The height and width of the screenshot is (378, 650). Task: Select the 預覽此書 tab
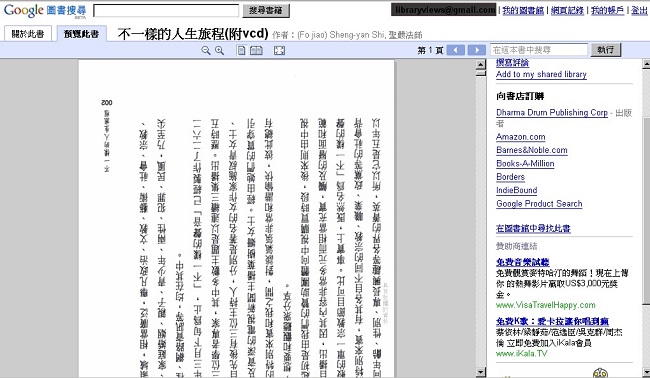[x=81, y=34]
